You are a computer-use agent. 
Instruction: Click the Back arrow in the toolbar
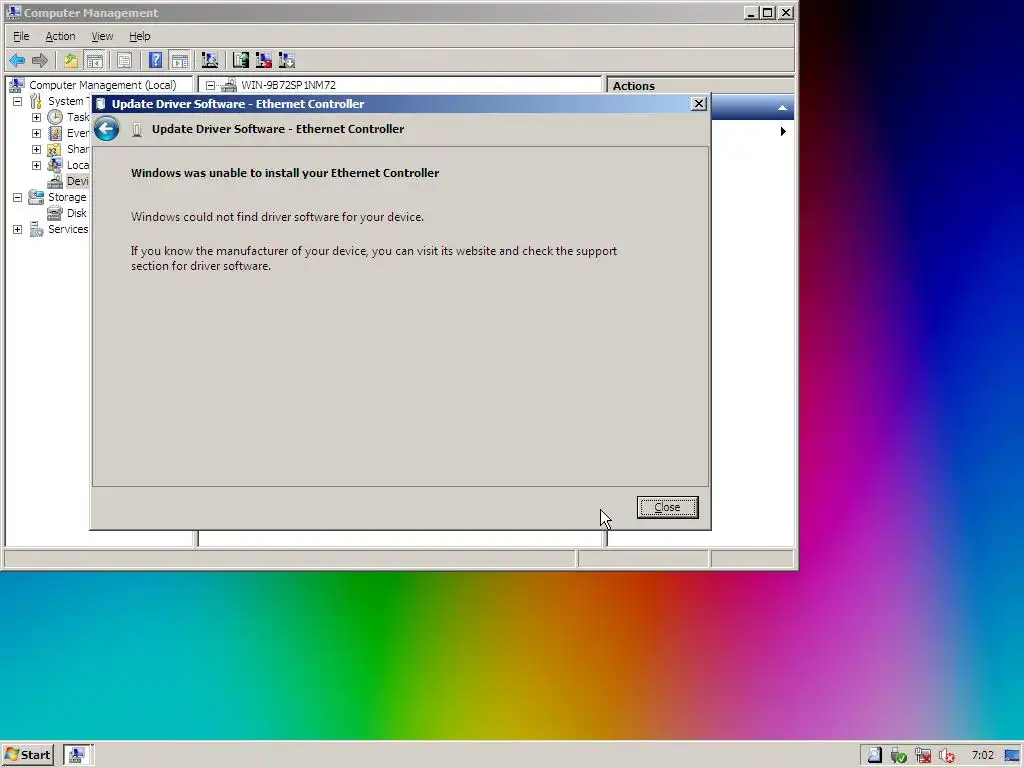(x=17, y=61)
